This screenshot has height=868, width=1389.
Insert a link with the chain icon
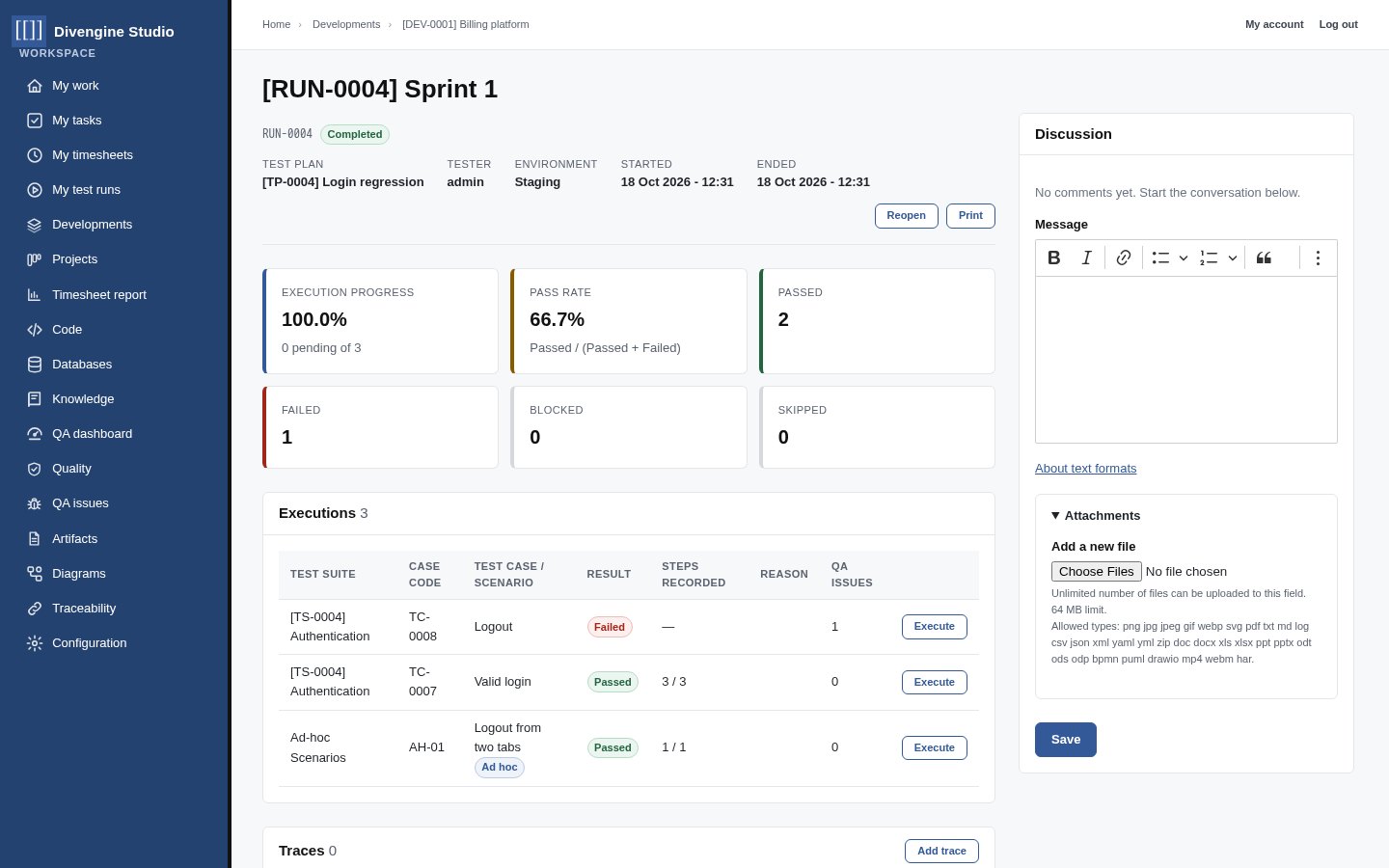1124,258
